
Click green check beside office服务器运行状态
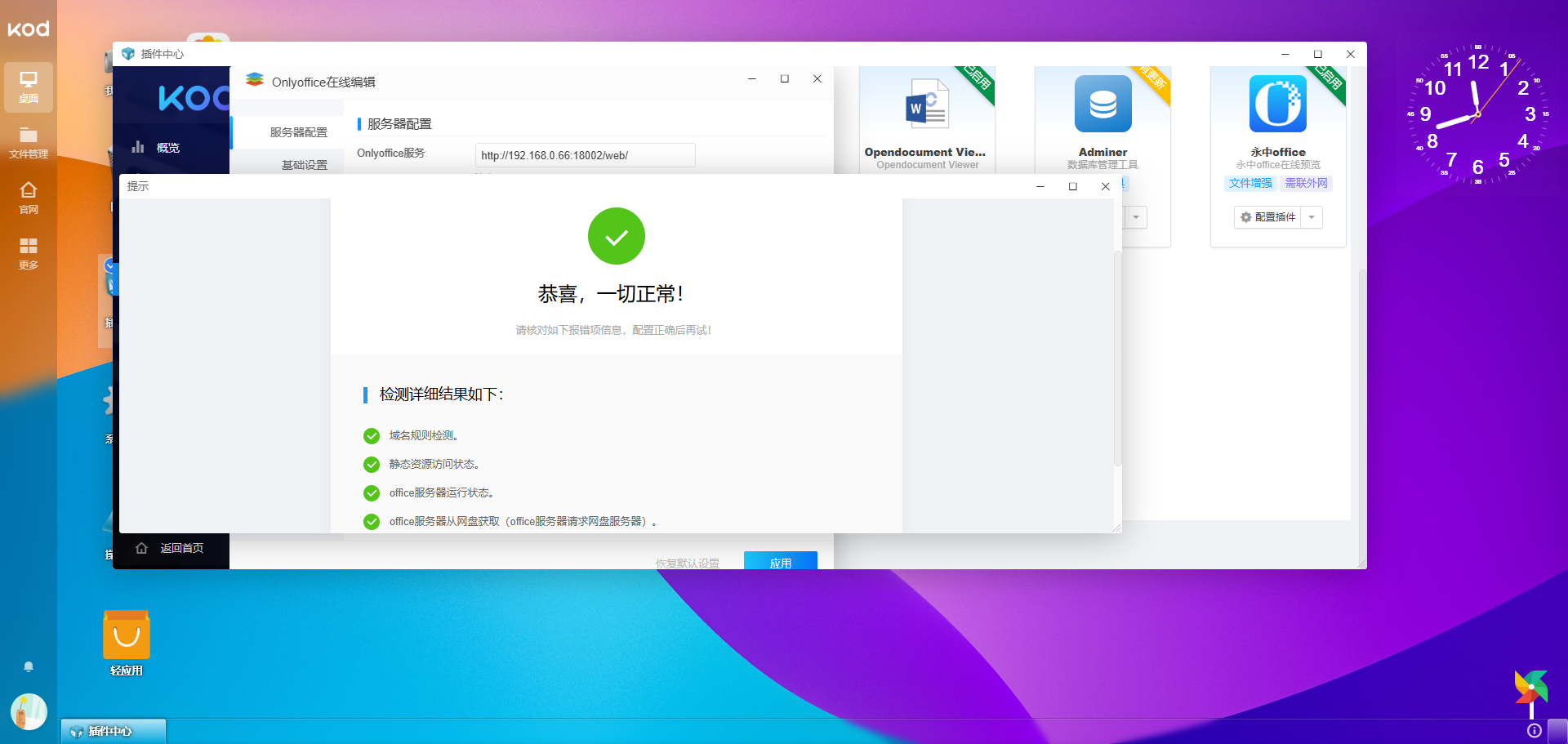pos(372,493)
